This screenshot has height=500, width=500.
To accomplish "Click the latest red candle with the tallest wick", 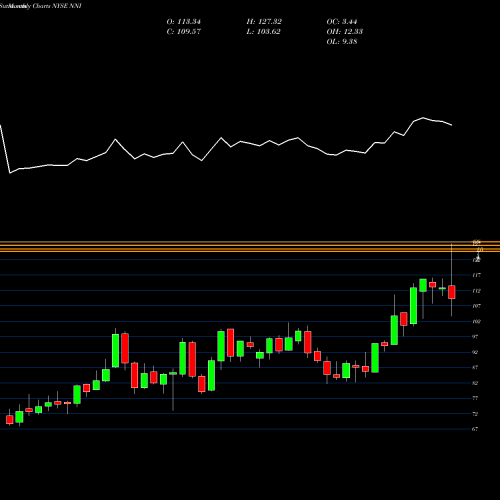I will [x=452, y=292].
